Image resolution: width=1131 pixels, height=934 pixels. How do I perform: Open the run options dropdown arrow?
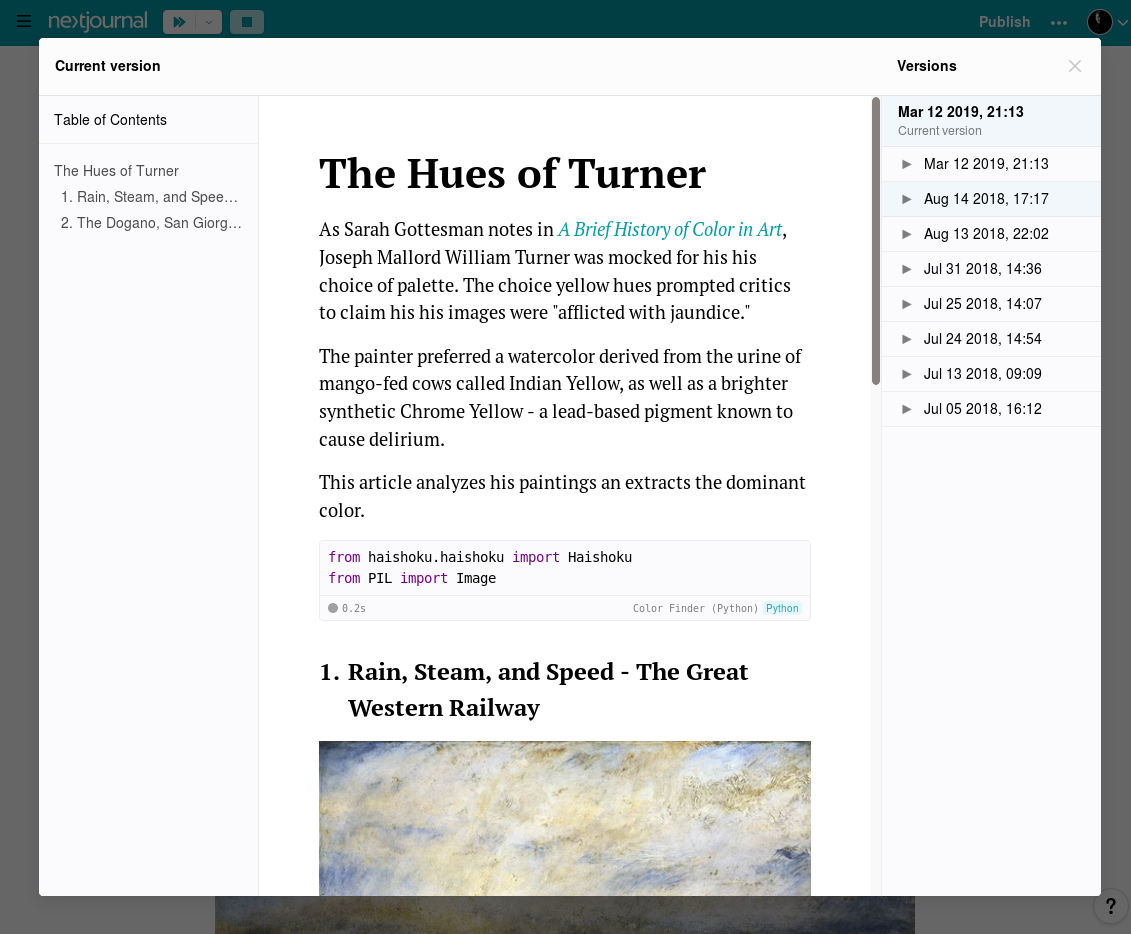pos(208,22)
